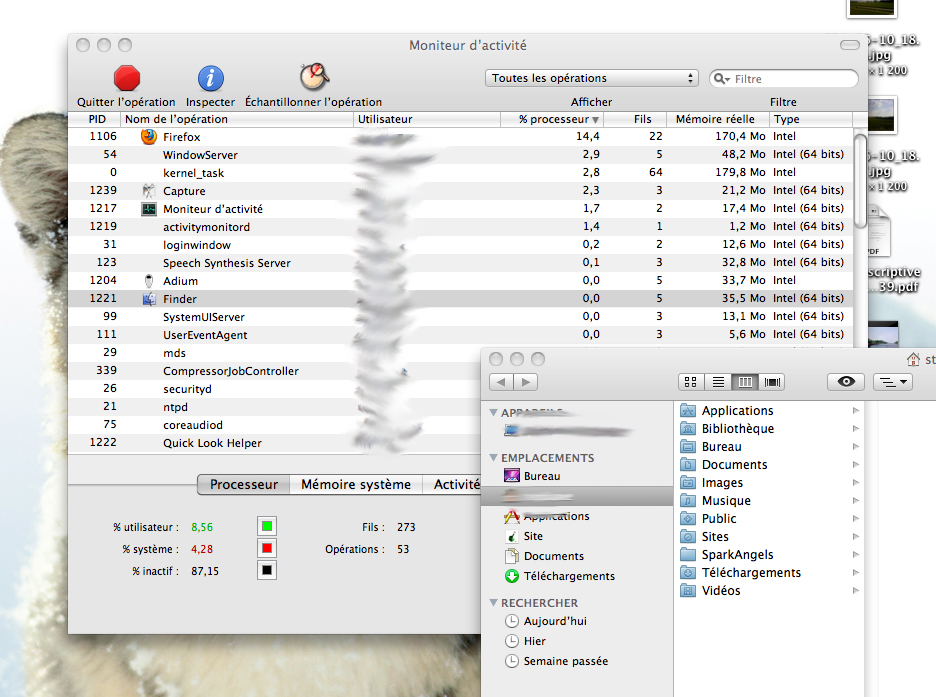Select the Moniteur d'activité process icon

pos(149,209)
